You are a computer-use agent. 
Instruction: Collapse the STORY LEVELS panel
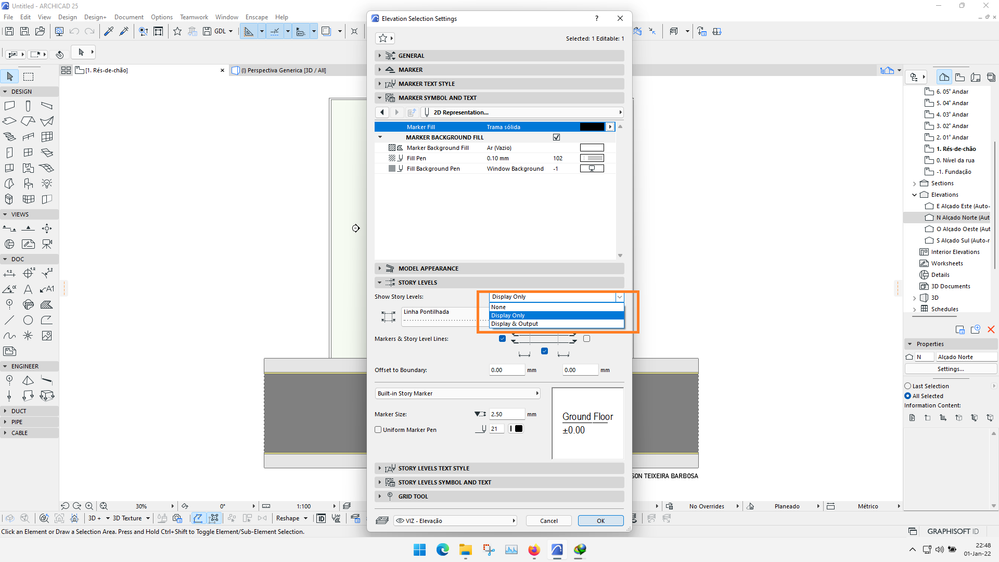pyautogui.click(x=500, y=282)
